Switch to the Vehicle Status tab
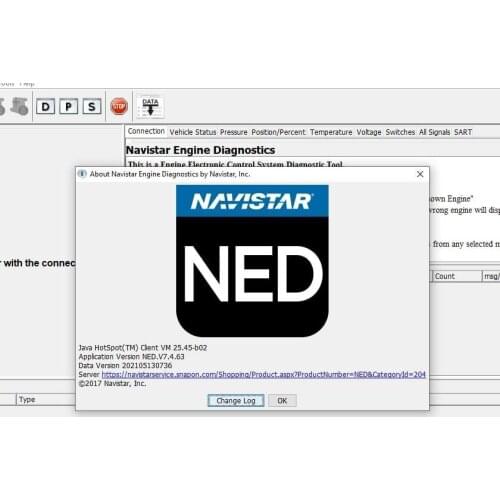This screenshot has width=500, height=500. (x=193, y=132)
